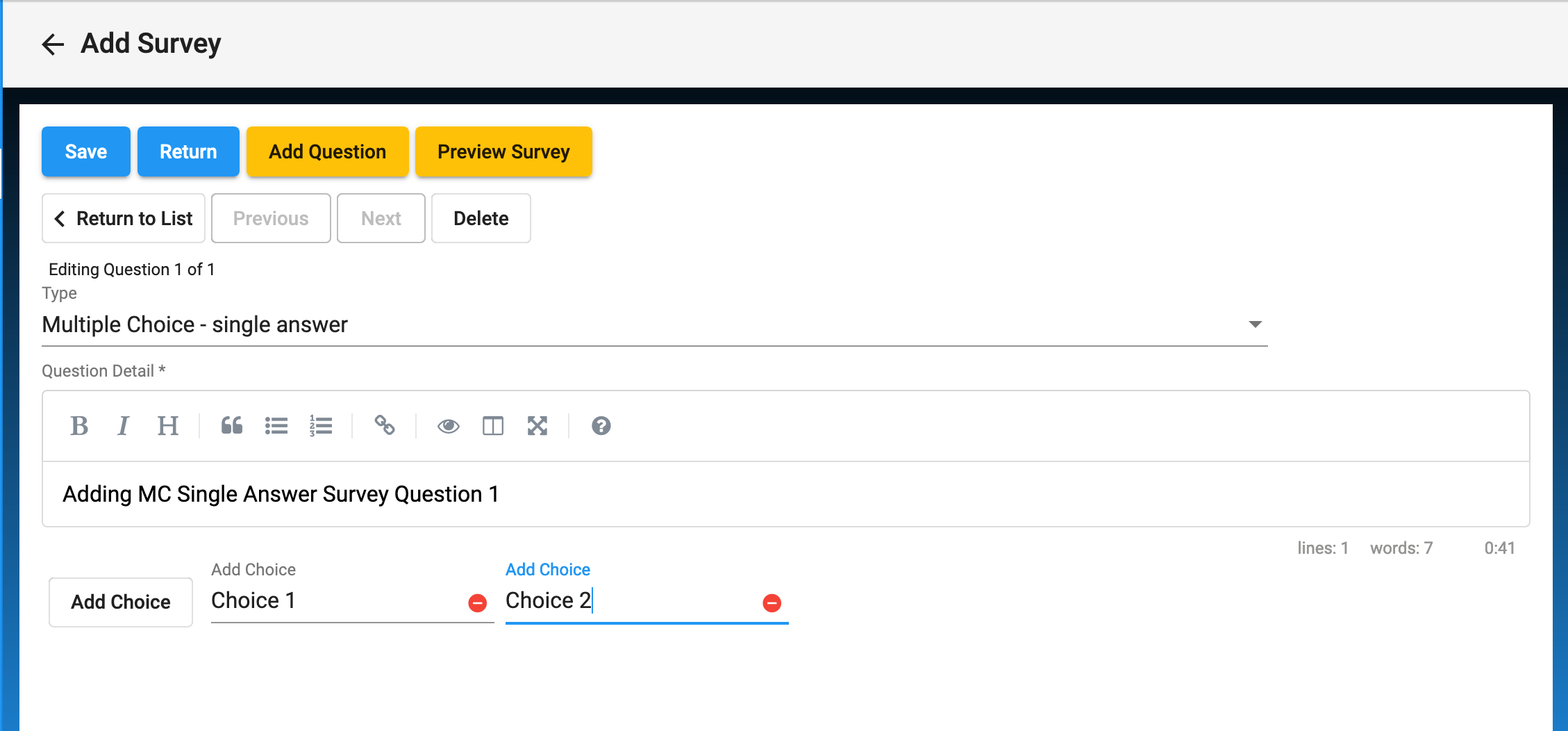The image size is (1568, 731).
Task: Click the Previous question button
Action: (271, 218)
